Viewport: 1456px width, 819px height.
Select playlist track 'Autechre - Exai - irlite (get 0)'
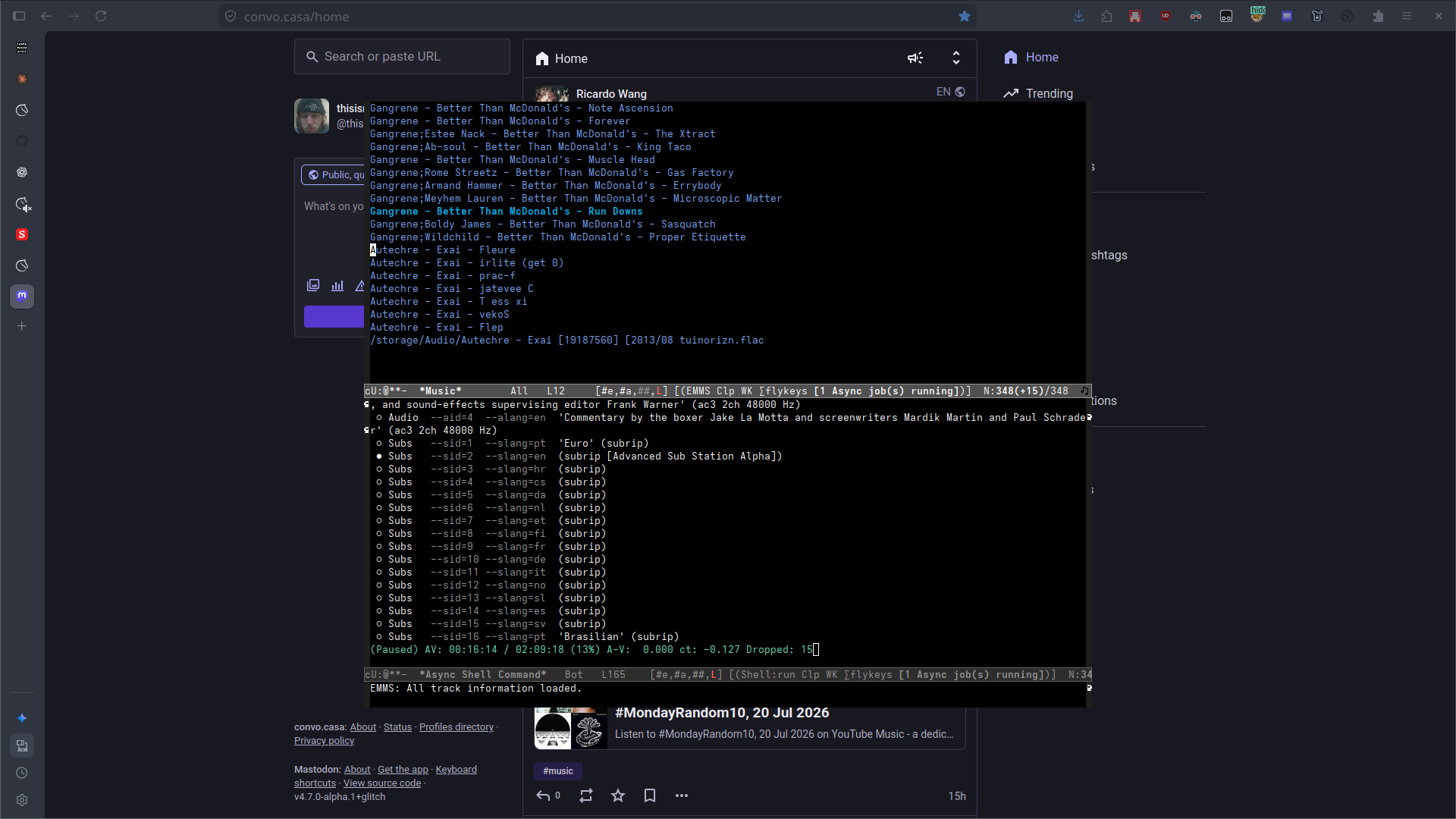pyautogui.click(x=467, y=263)
